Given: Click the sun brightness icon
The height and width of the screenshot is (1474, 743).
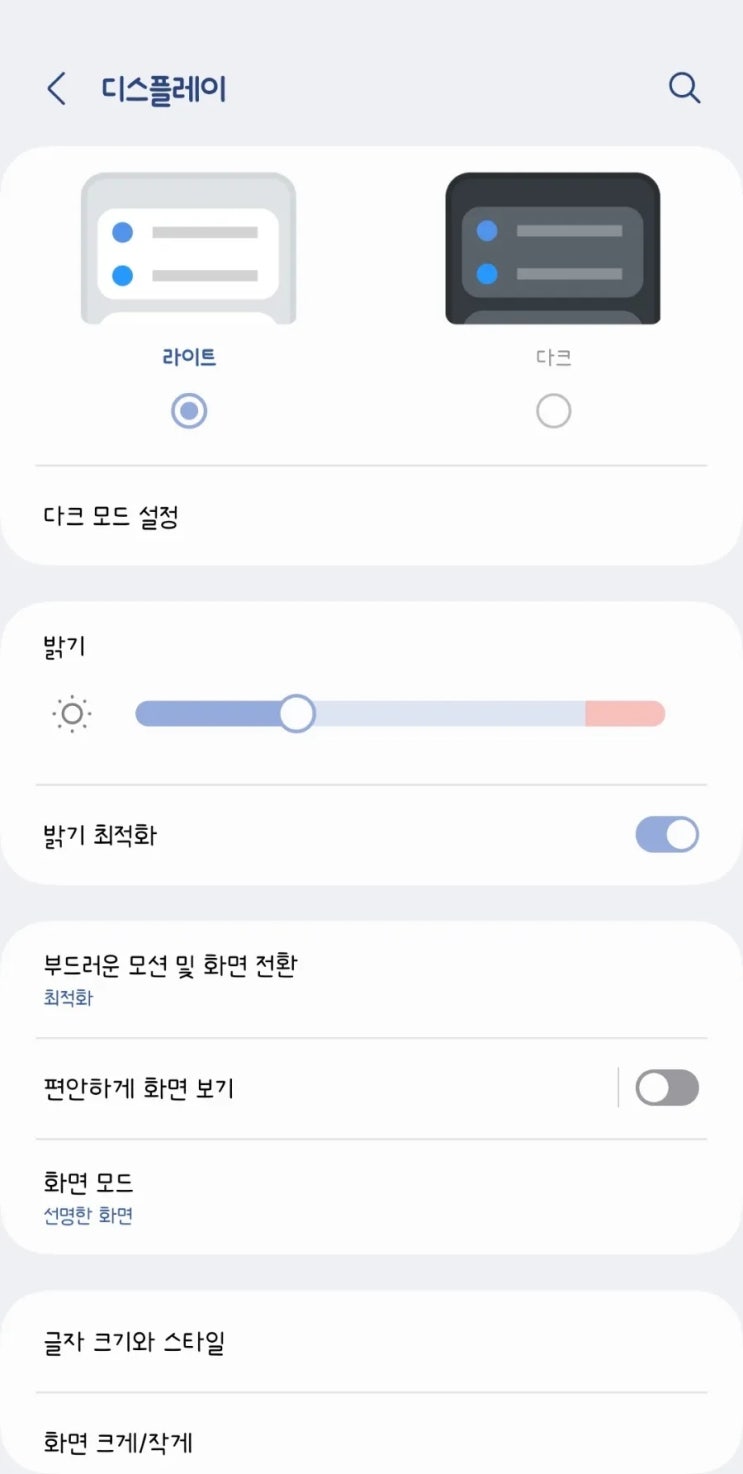Looking at the screenshot, I should [72, 714].
